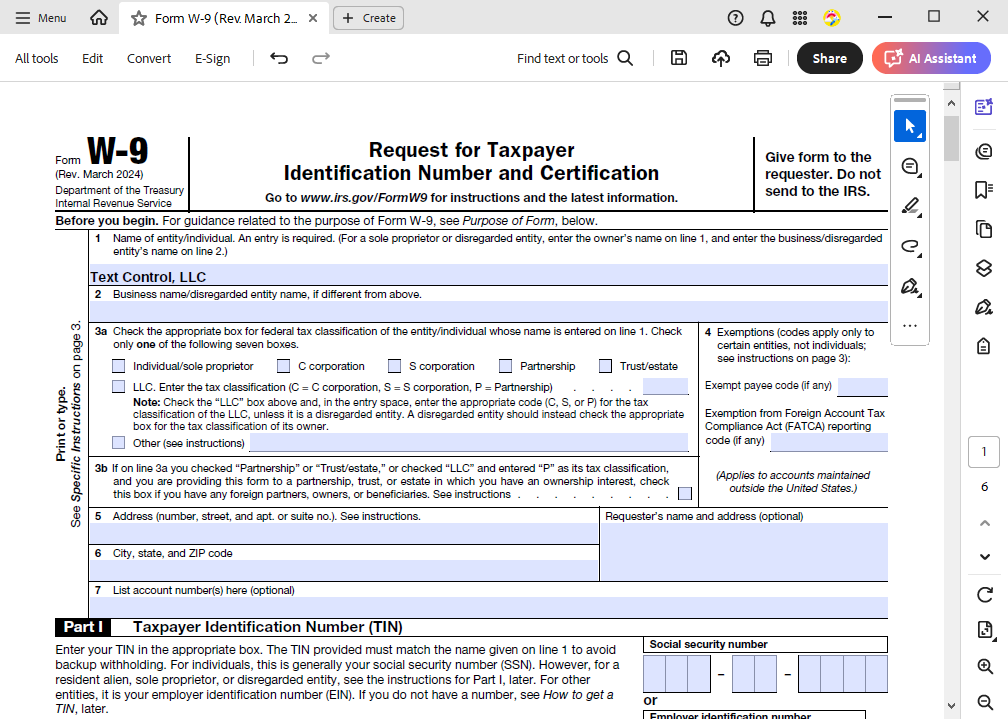The height and width of the screenshot is (719, 1008).
Task: Click the Requester's name and address field
Action: [744, 552]
